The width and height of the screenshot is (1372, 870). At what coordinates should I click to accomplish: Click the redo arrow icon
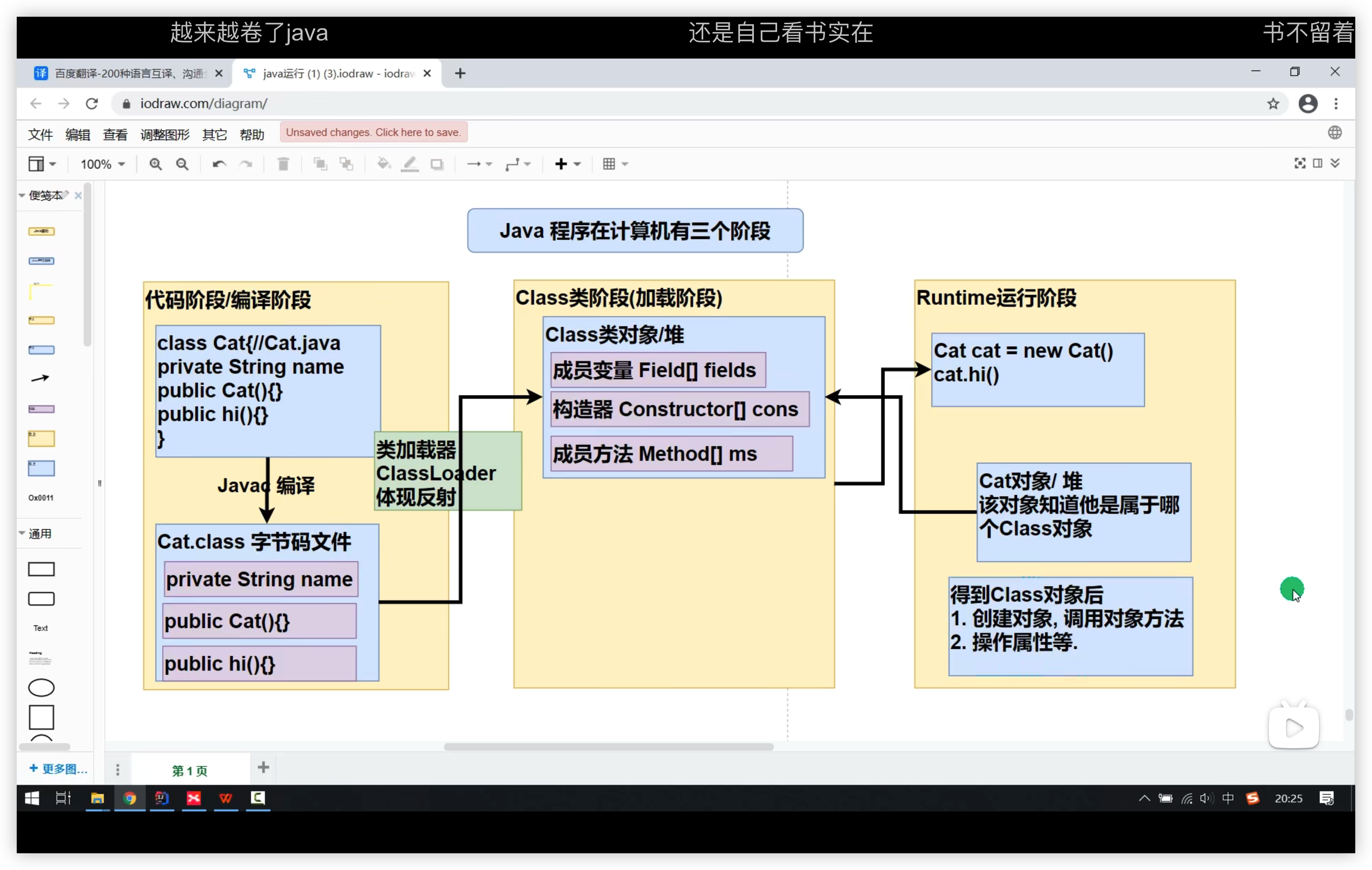[245, 164]
